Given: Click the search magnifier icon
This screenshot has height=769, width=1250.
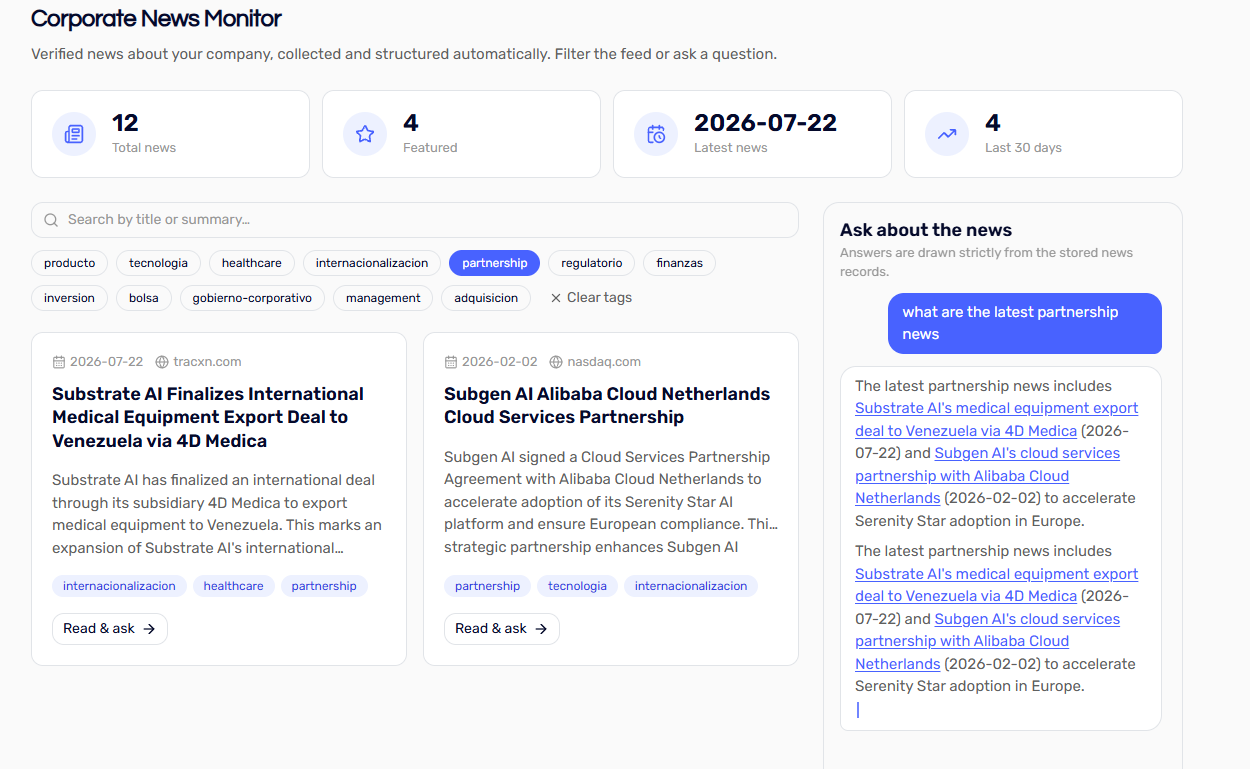Looking at the screenshot, I should 51,220.
